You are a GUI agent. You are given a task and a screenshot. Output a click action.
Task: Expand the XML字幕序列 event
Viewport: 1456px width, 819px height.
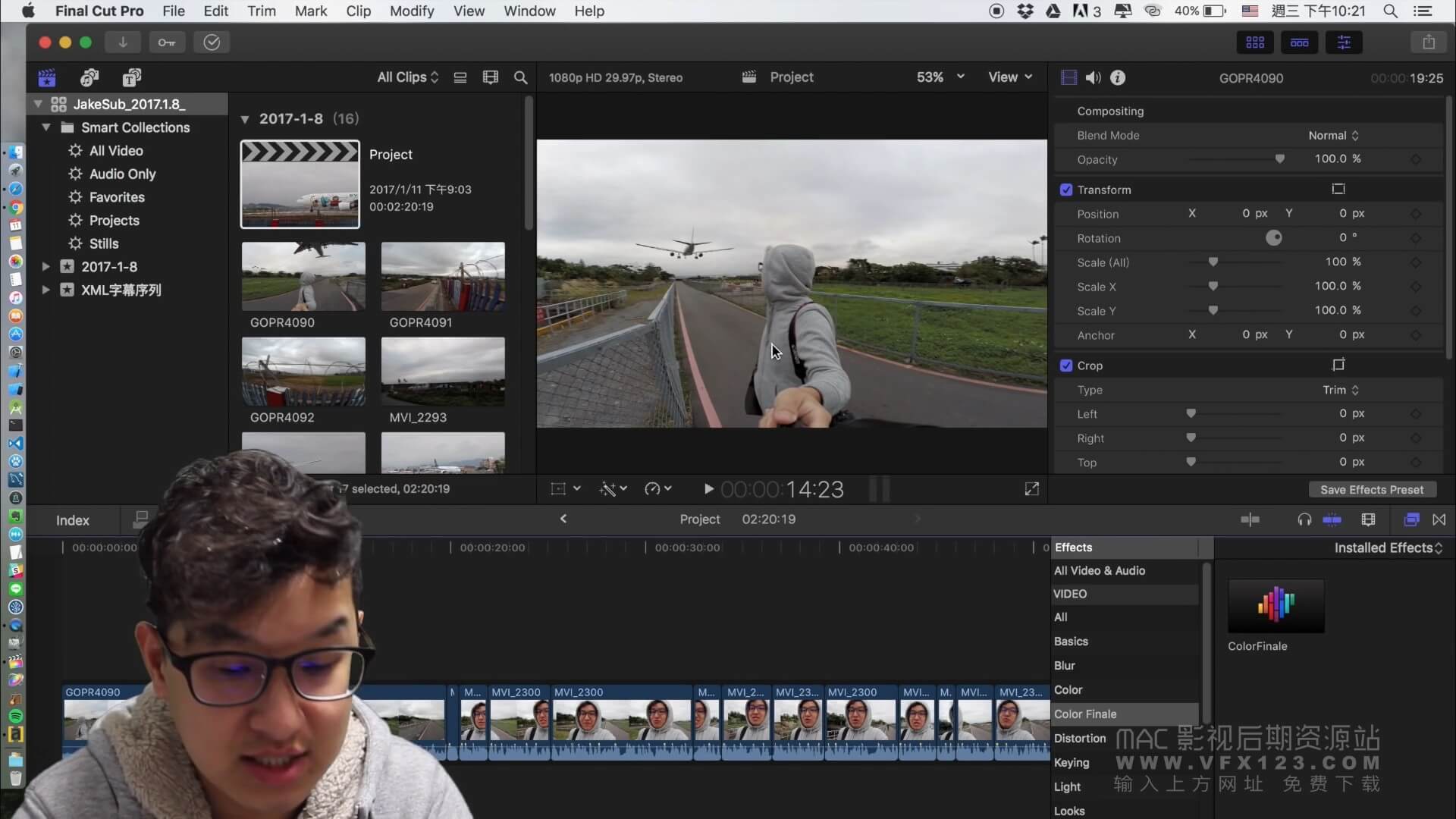tap(45, 290)
